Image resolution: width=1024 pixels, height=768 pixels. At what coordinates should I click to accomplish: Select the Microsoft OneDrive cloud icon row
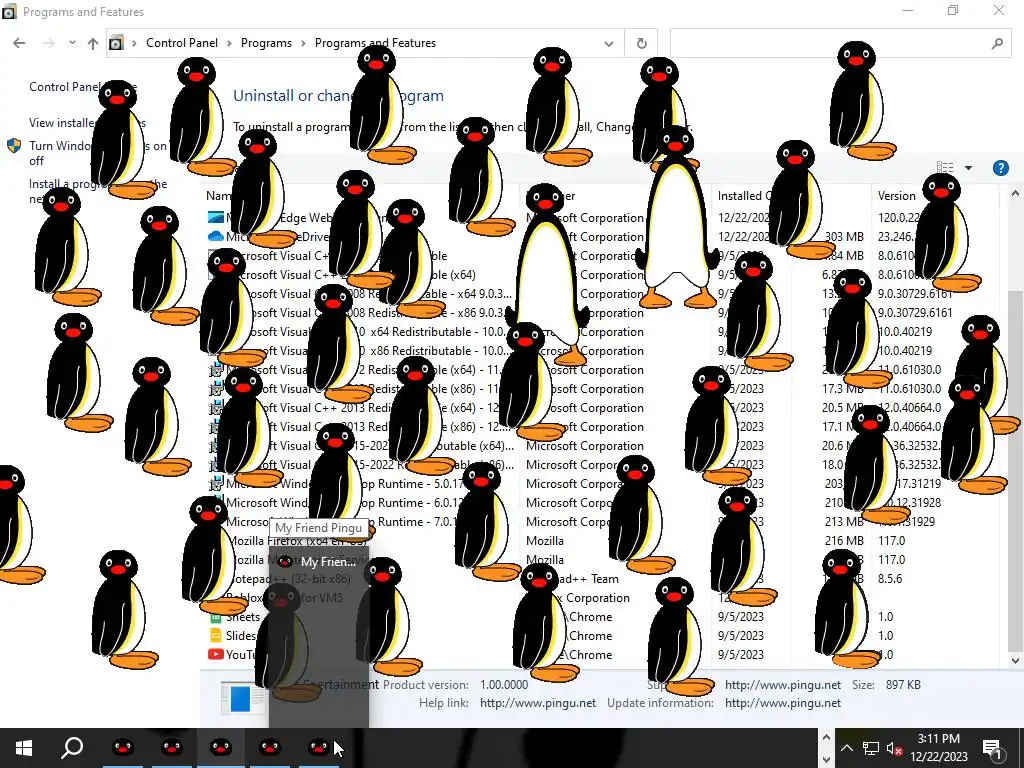(216, 236)
